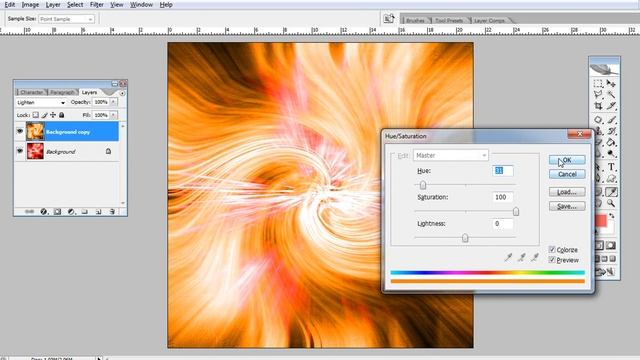Switch to the Paragraph tab

62,92
